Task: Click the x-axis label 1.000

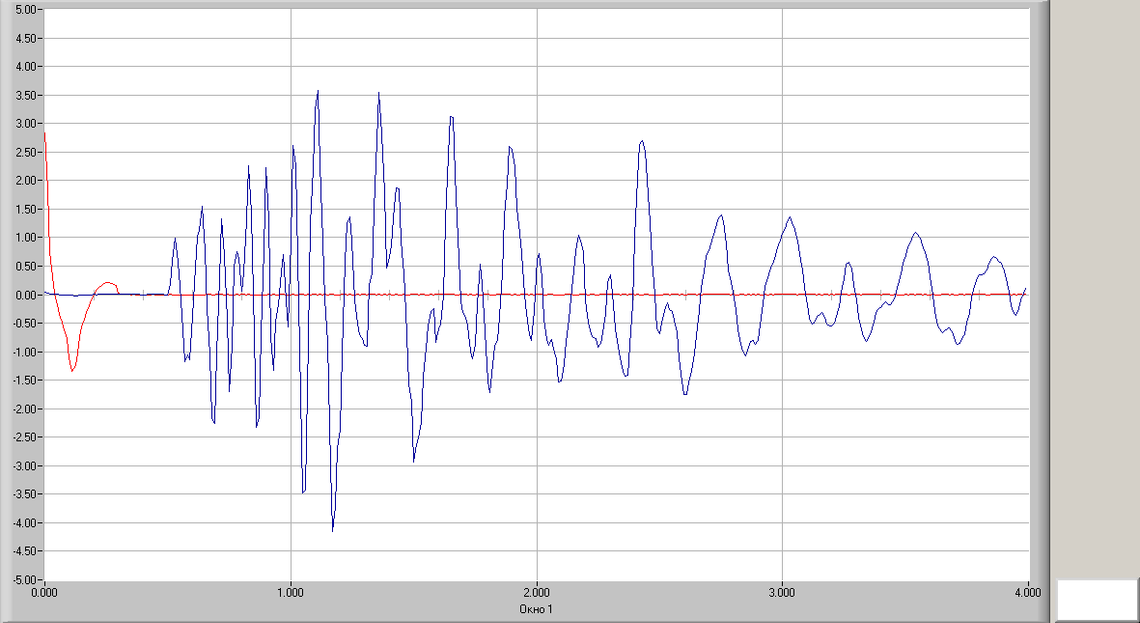Action: click(291, 593)
